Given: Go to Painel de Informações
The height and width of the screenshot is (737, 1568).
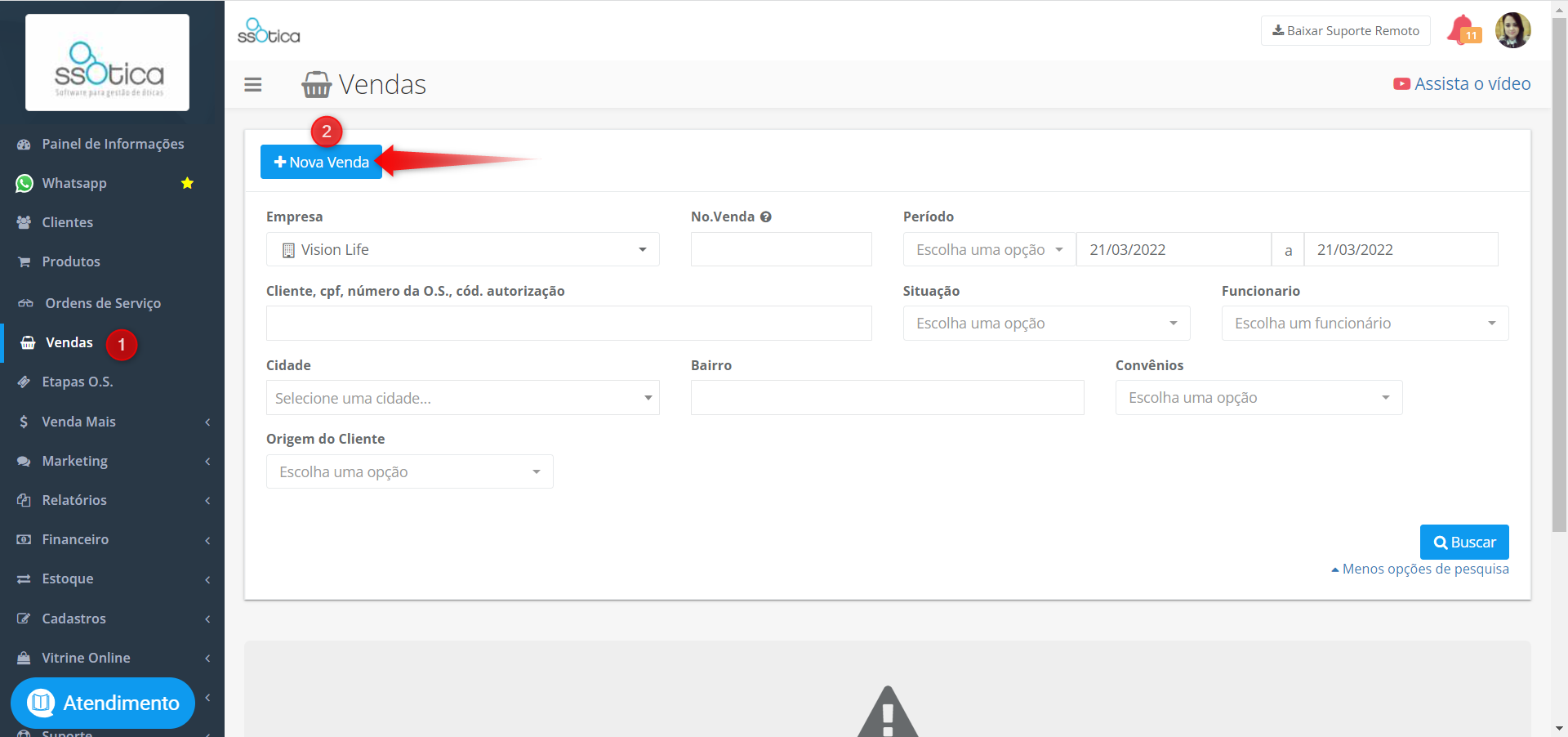Looking at the screenshot, I should 113,144.
